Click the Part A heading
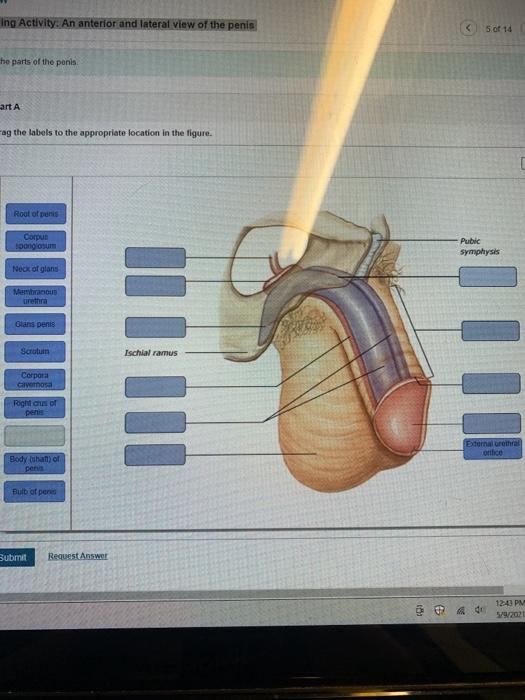525x700 pixels. [x=10, y=107]
